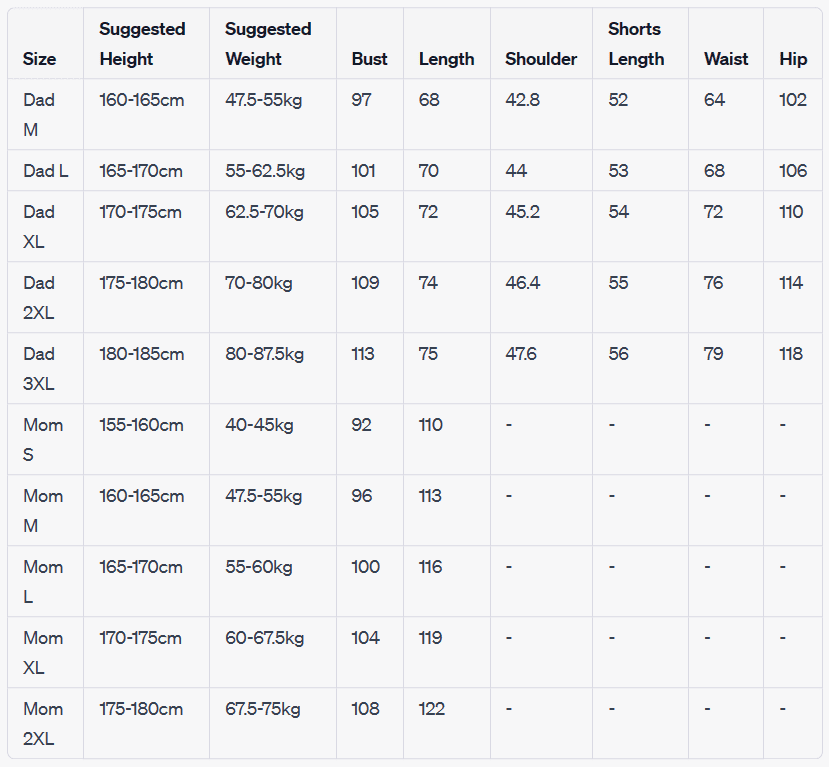
Task: Click the 40-45kg weight cell
Action: click(259, 425)
